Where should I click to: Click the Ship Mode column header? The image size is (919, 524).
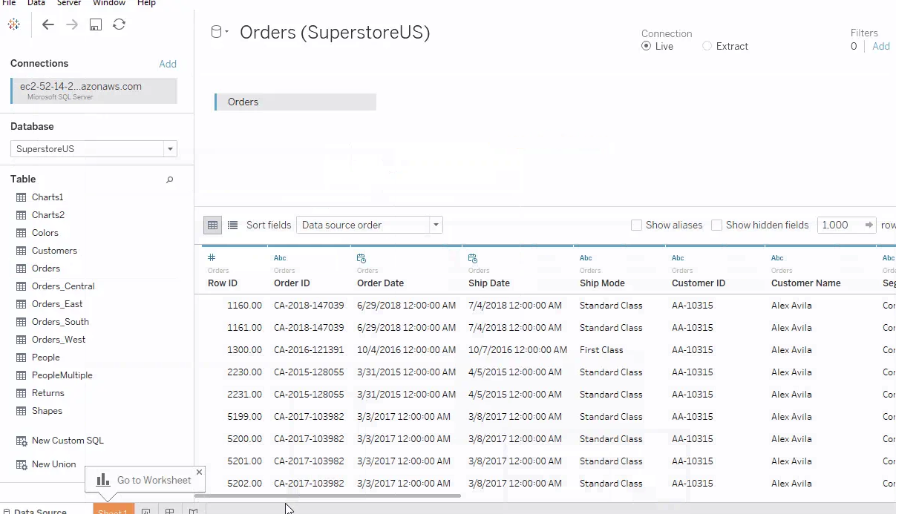click(602, 283)
